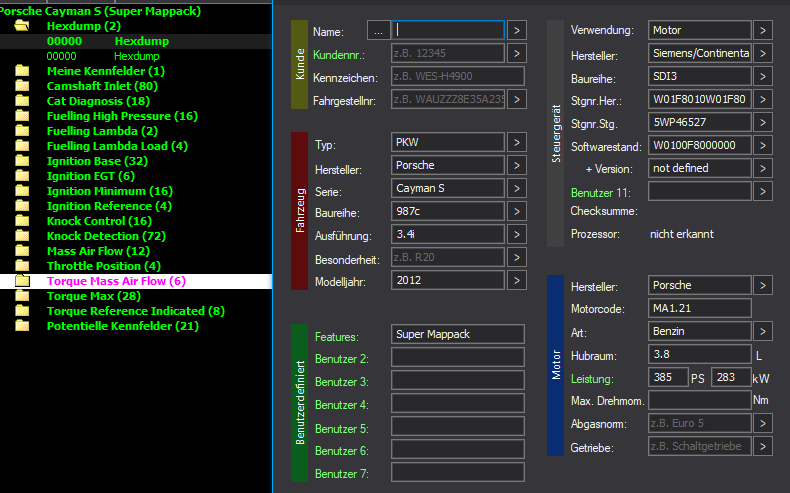Viewport: 790px width, 493px height.
Task: Click the ellipsis button next to Name
Action: (x=378, y=31)
